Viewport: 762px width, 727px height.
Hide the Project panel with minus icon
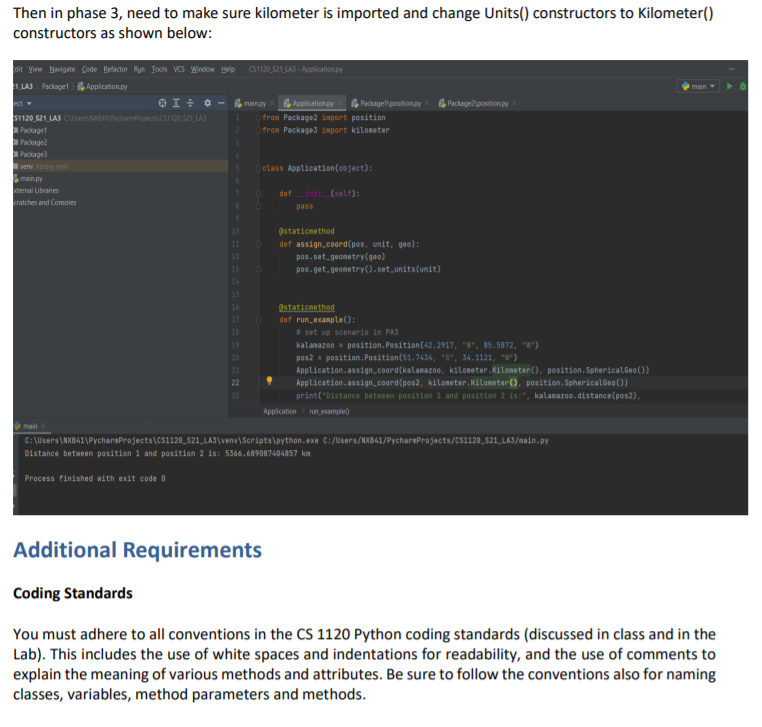221,103
